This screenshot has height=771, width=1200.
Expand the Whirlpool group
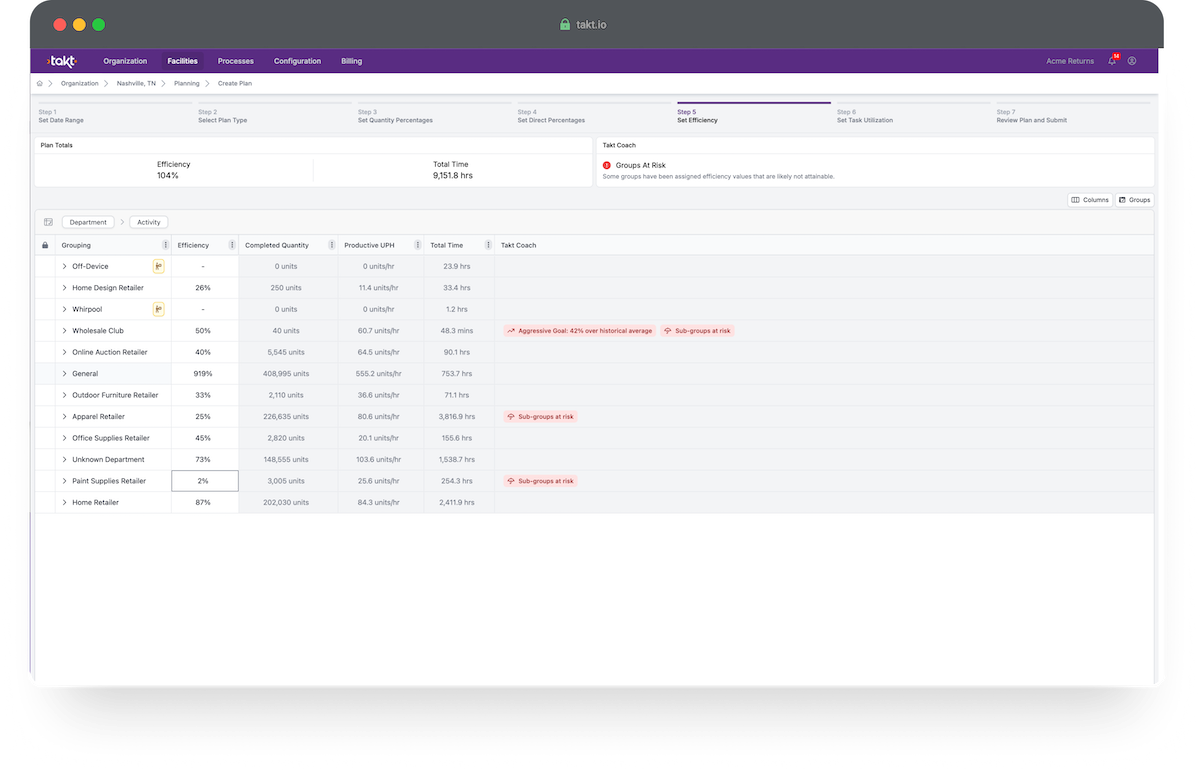[x=64, y=309]
